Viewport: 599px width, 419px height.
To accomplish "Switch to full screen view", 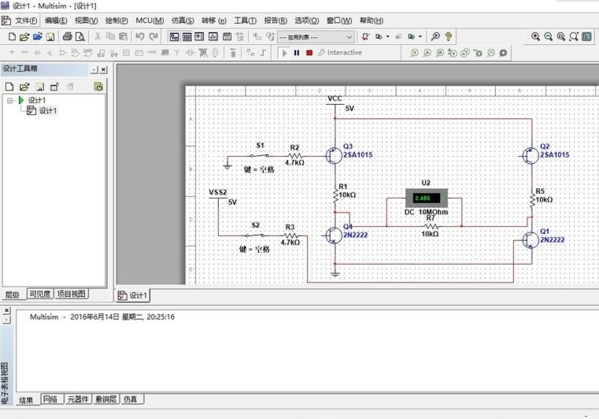I will [587, 37].
